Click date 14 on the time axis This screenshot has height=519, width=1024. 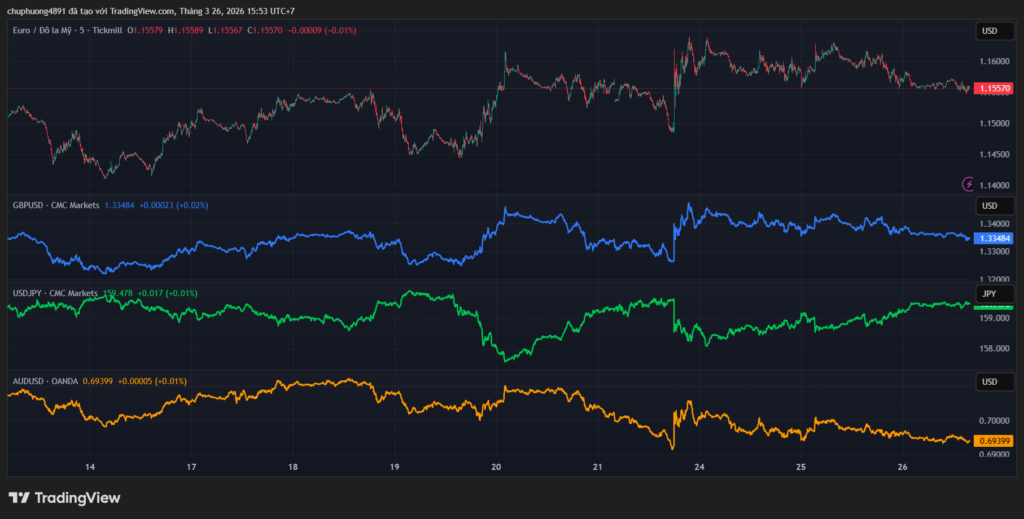tap(90, 467)
